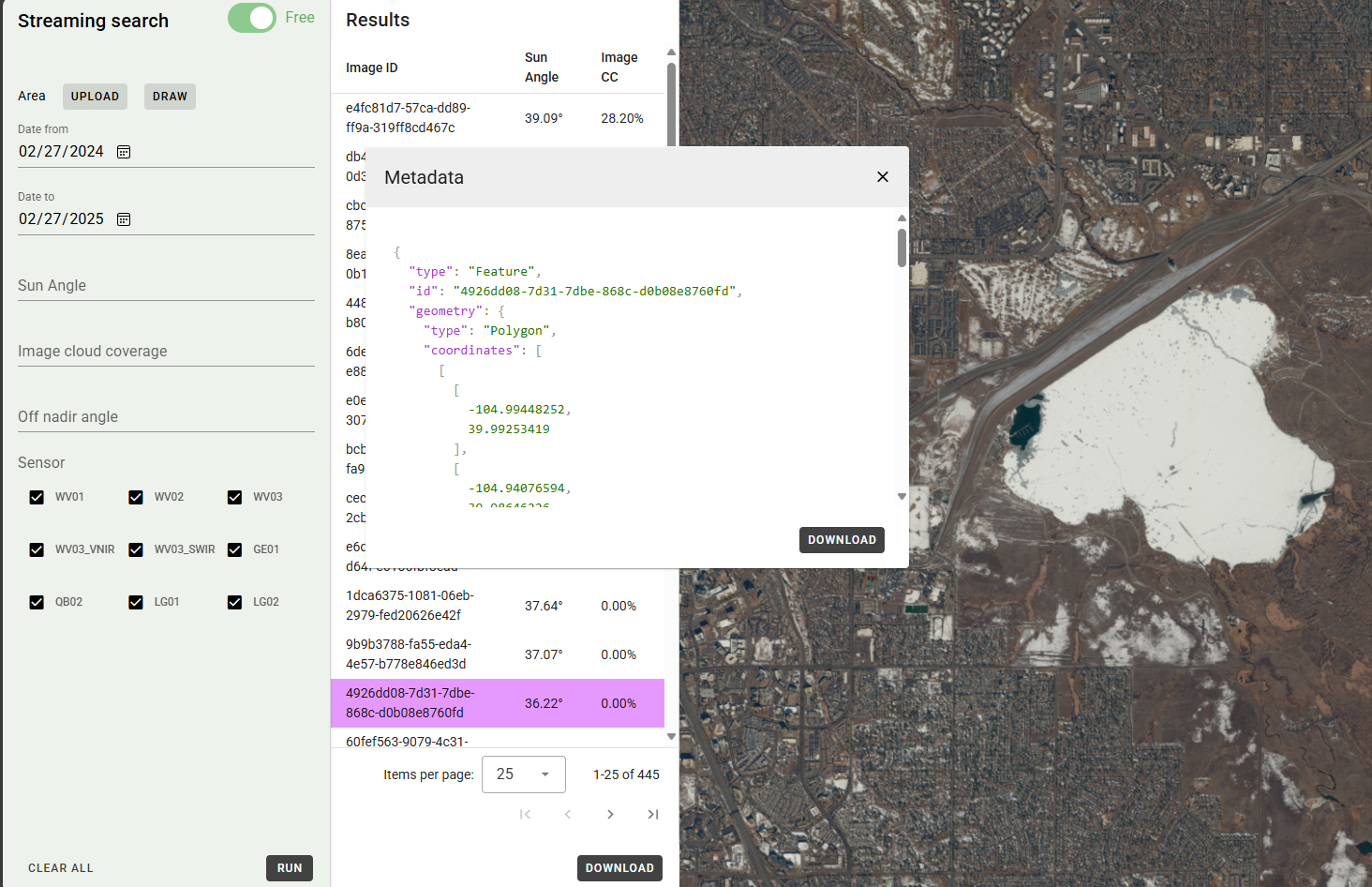Uncheck the WV03_SWIR sensor checkbox

pyautogui.click(x=136, y=549)
